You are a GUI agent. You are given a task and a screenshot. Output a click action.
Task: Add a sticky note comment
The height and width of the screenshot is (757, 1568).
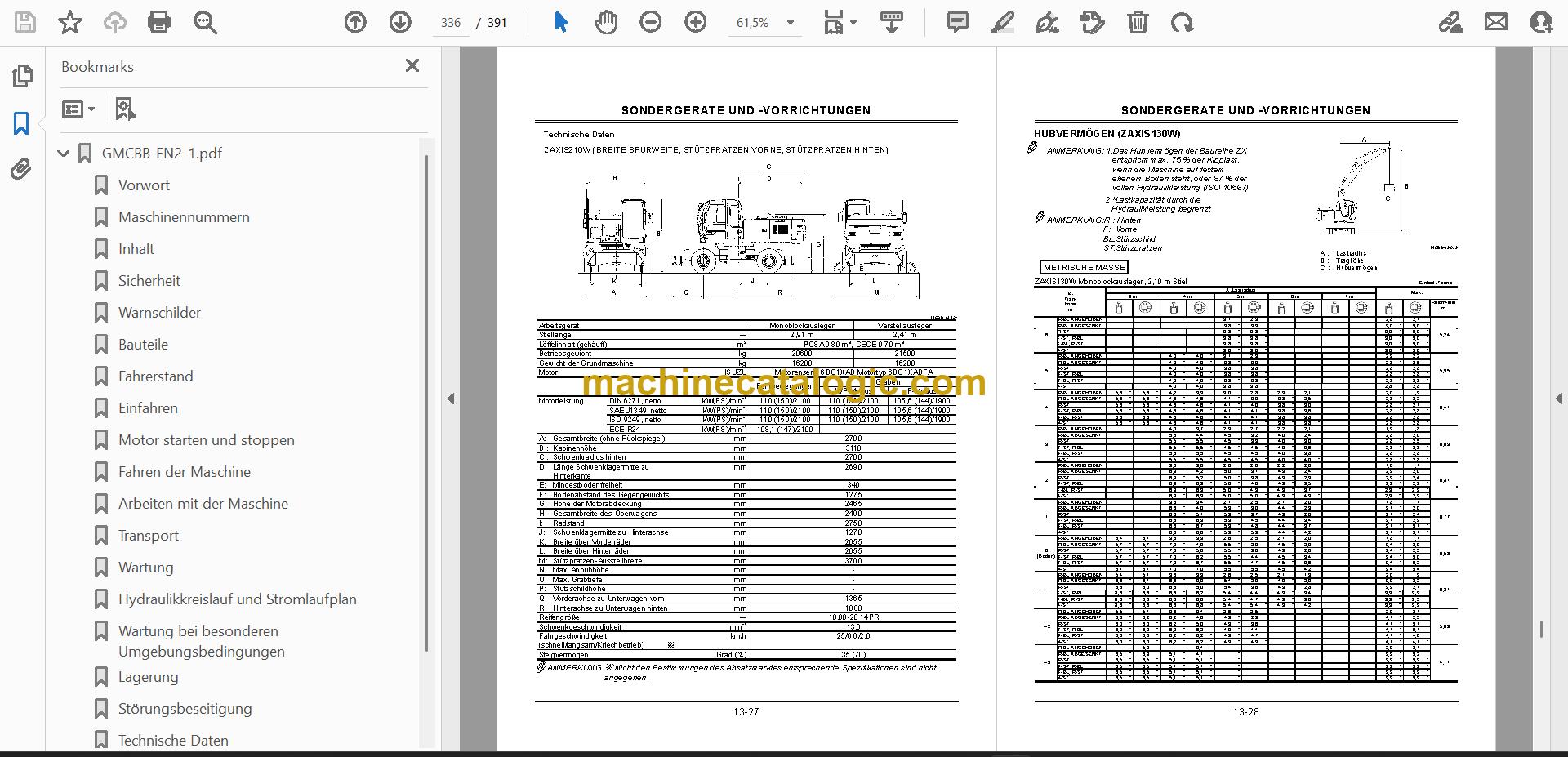958,23
